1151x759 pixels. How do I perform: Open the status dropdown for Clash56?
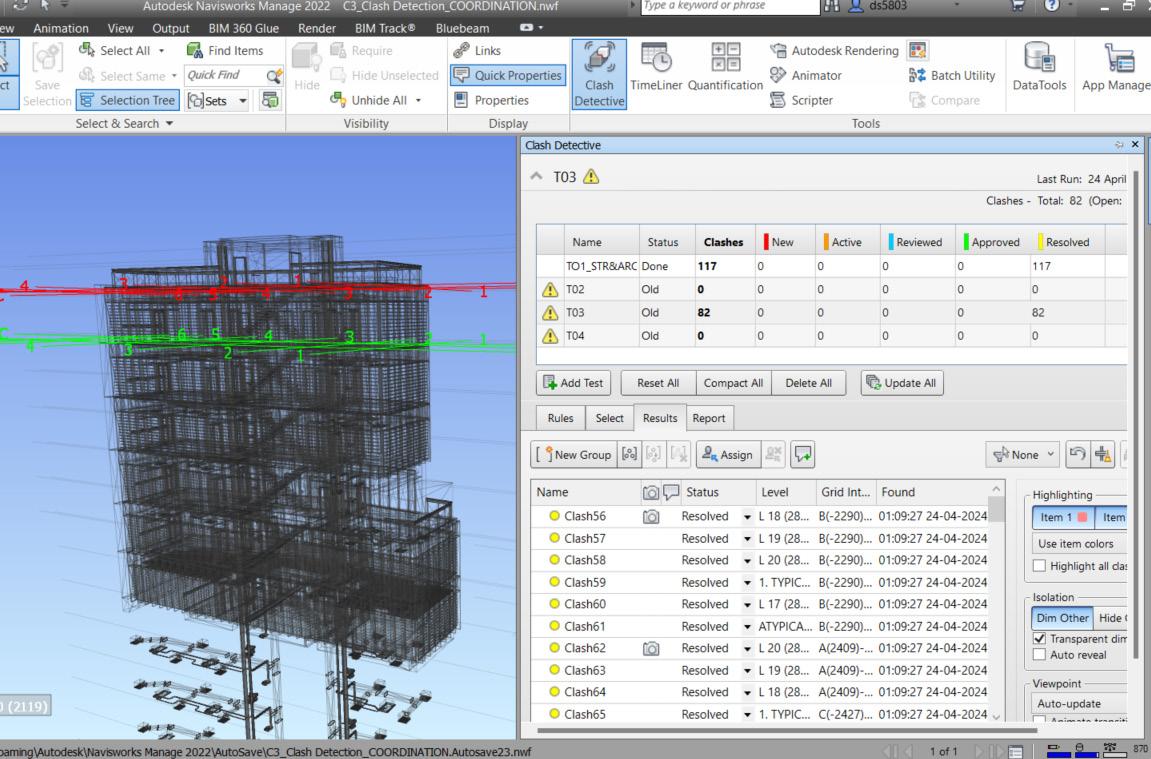(x=746, y=516)
